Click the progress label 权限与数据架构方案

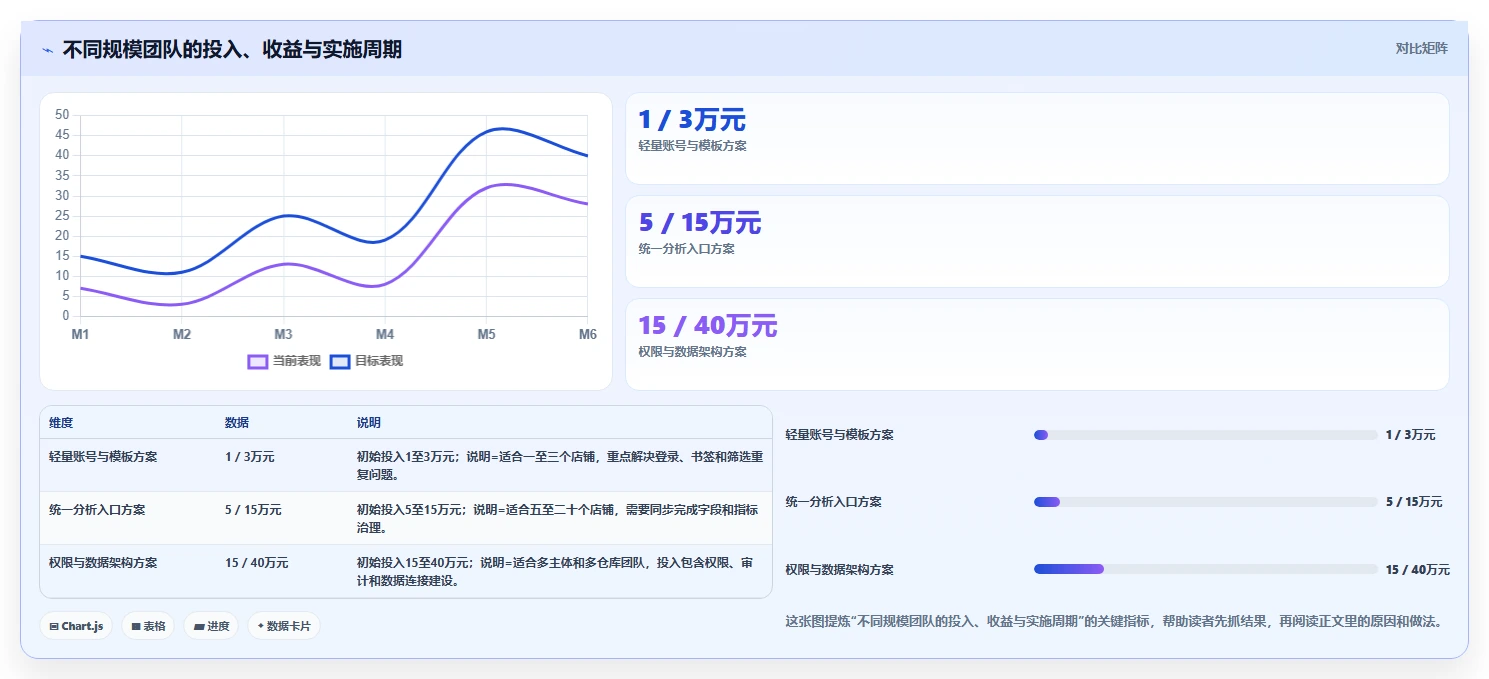click(840, 570)
